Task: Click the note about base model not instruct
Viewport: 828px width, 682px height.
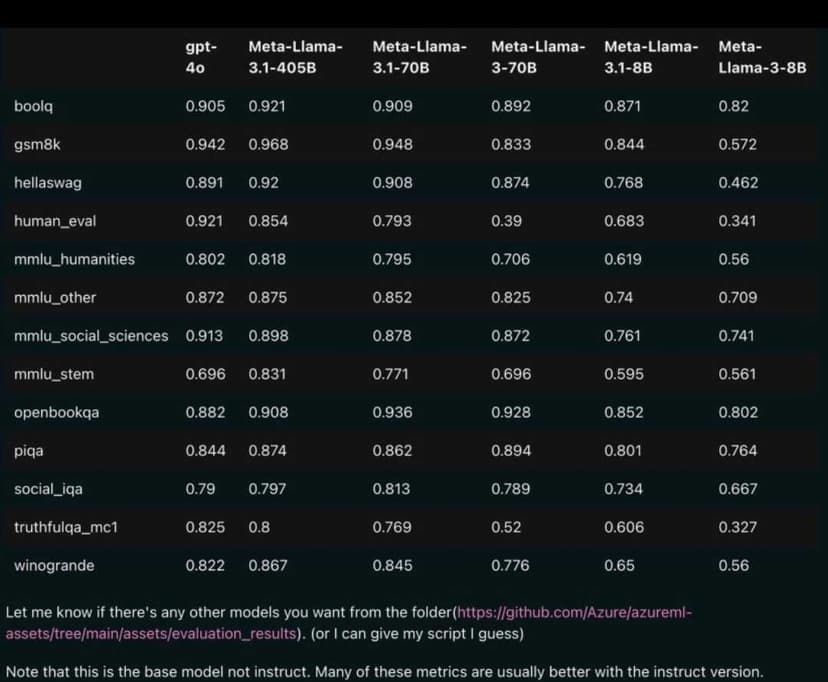Action: [x=384, y=672]
